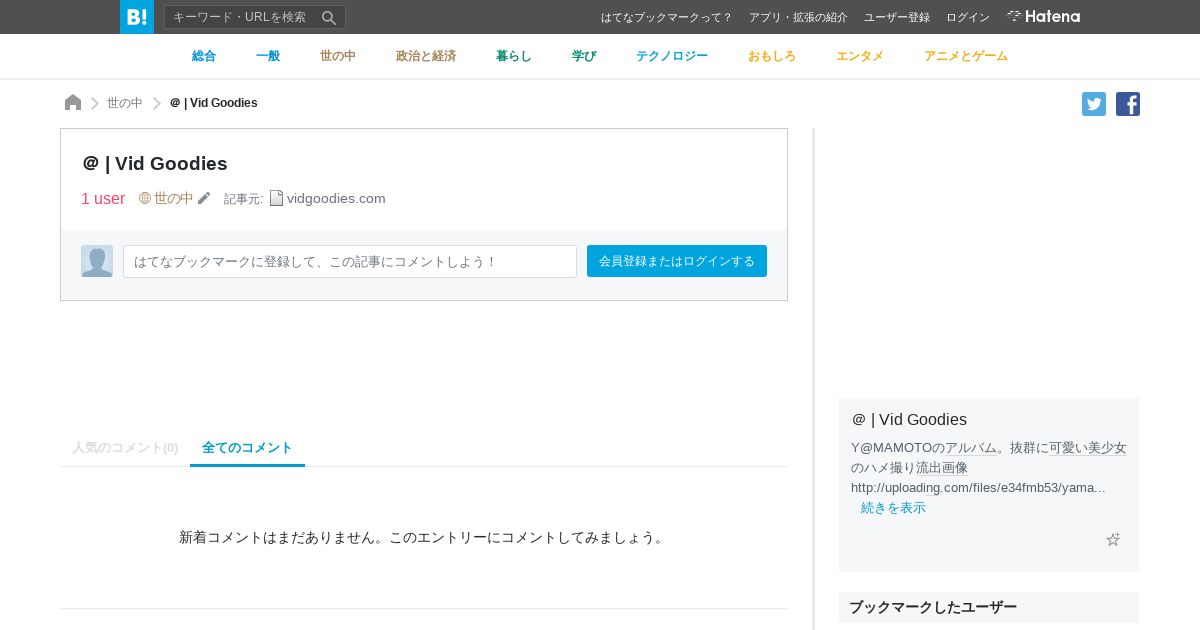Go to home via breadcrumb house icon
The width and height of the screenshot is (1200, 630).
click(x=73, y=102)
